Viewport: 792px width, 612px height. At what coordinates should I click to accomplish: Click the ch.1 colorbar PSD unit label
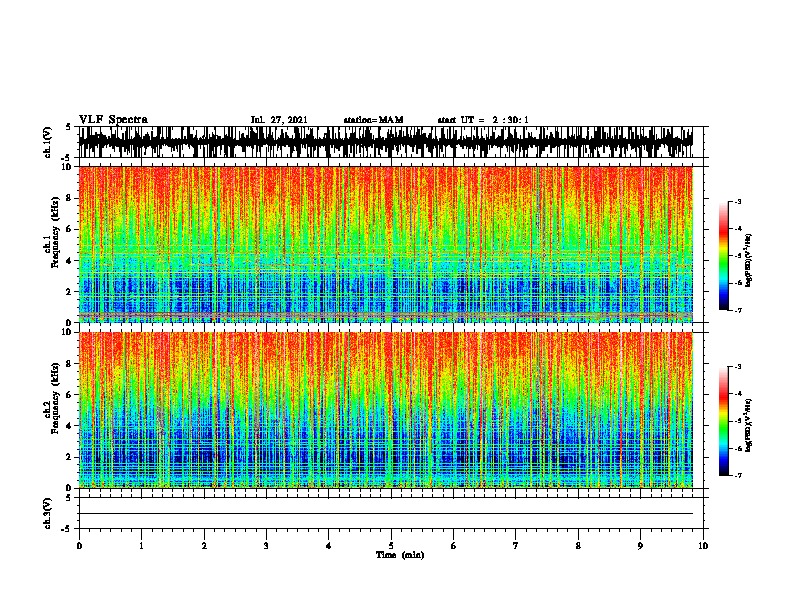coord(748,260)
